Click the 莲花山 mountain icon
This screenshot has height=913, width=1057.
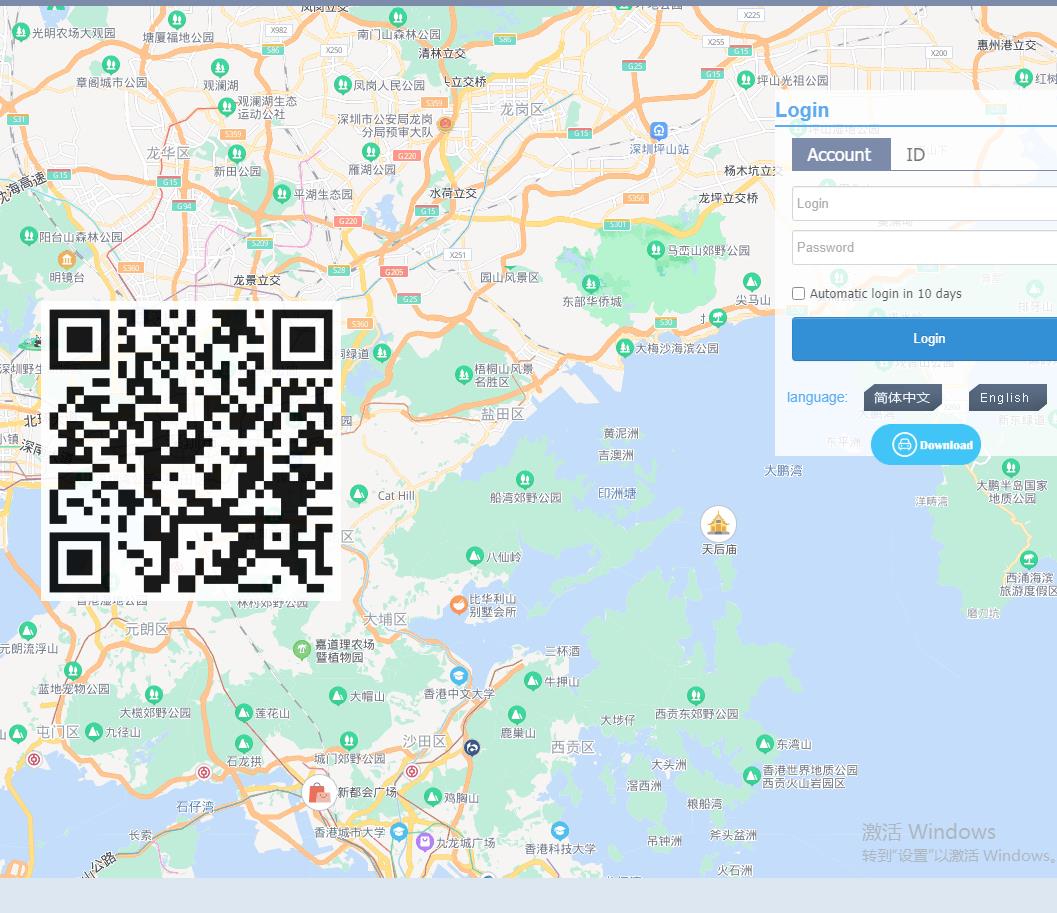click(243, 712)
